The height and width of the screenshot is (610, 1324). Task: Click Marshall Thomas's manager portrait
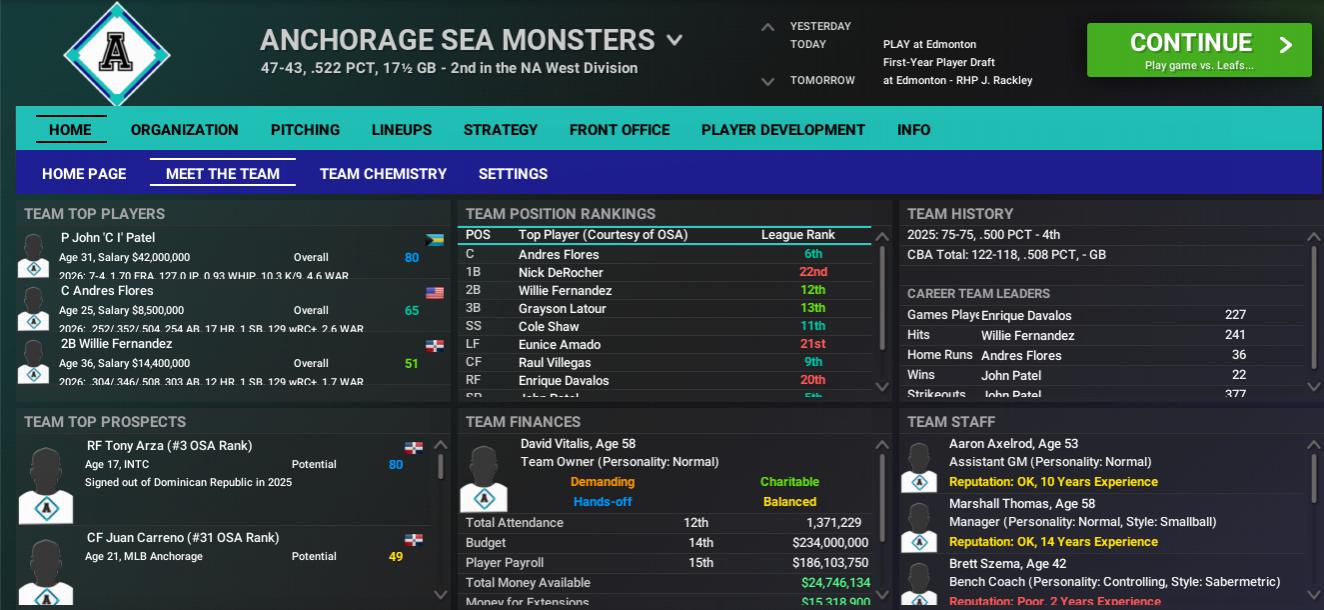[x=918, y=526]
